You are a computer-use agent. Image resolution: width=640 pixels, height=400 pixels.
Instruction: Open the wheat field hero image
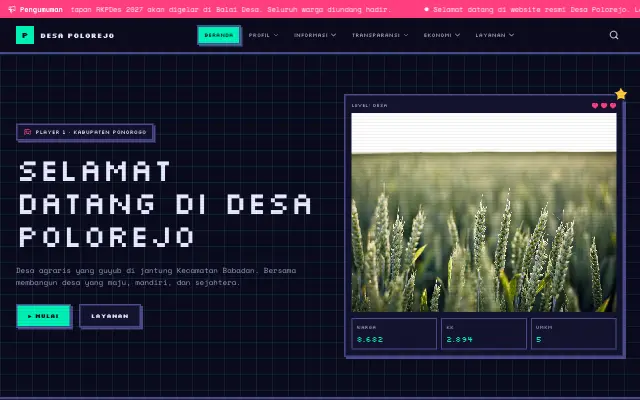click(x=484, y=212)
